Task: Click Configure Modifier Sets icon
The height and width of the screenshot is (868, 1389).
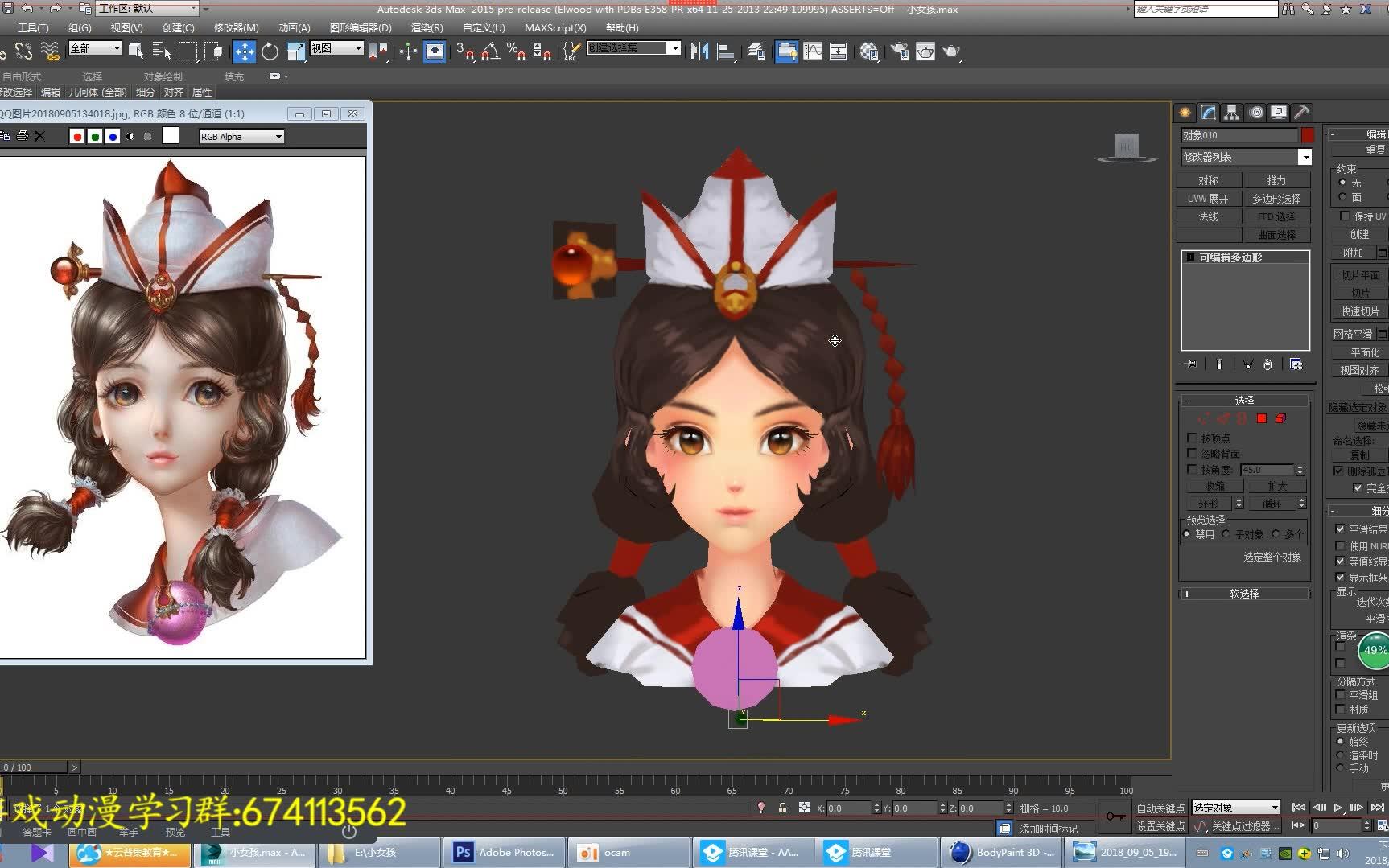Action: 1296,364
